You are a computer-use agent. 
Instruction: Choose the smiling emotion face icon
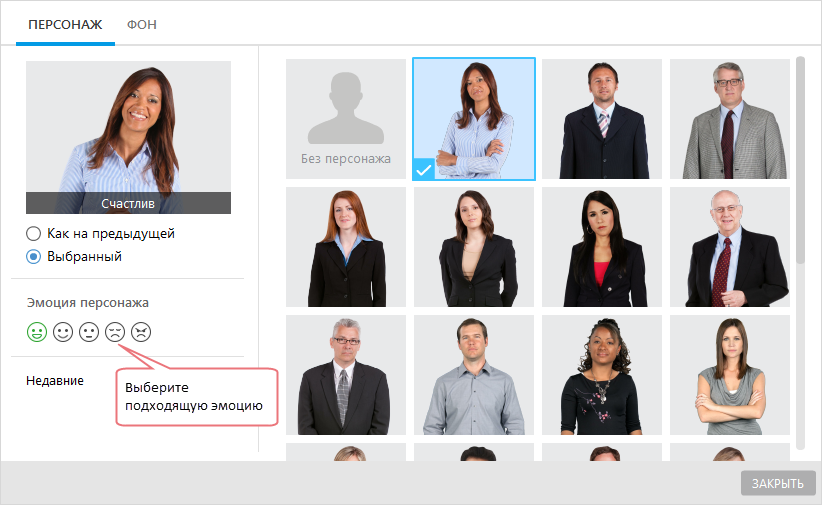pos(63,332)
